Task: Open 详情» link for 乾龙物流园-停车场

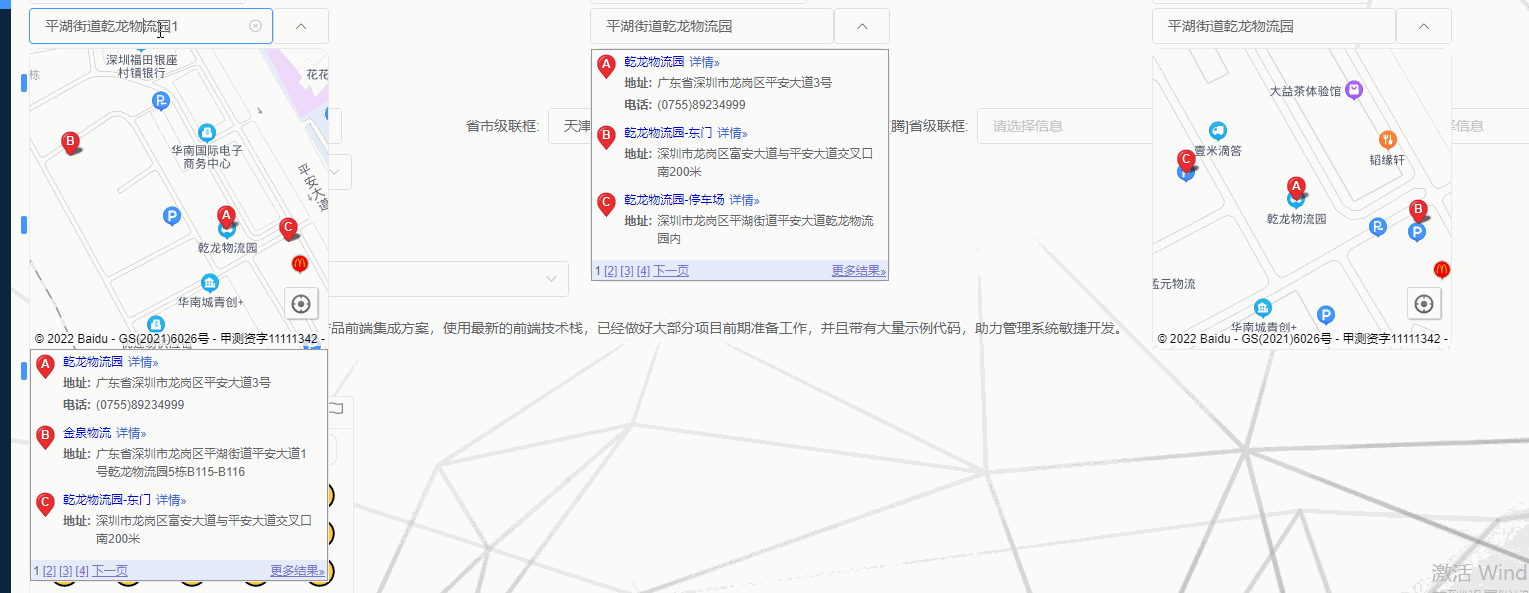Action: click(744, 200)
